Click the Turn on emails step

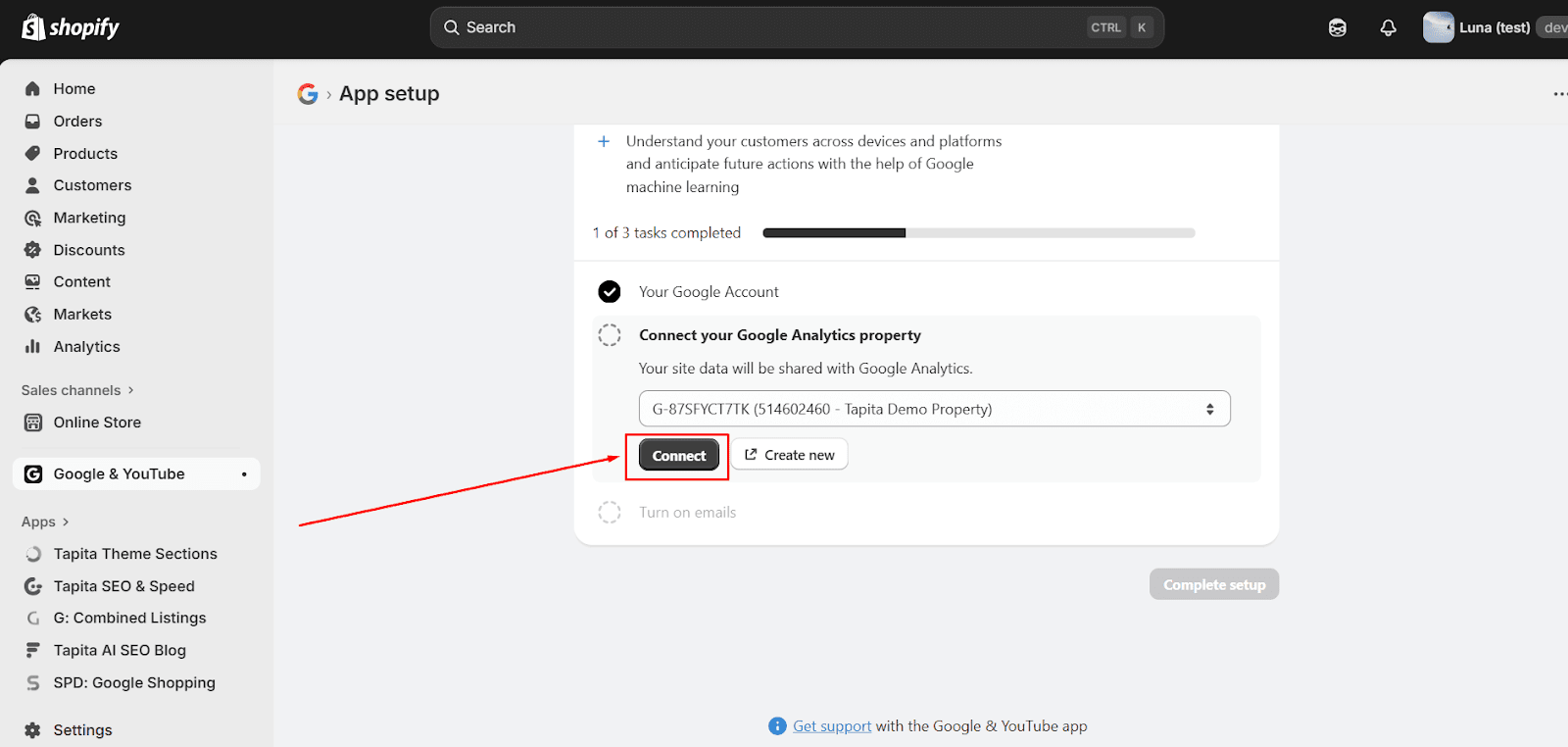coord(687,513)
